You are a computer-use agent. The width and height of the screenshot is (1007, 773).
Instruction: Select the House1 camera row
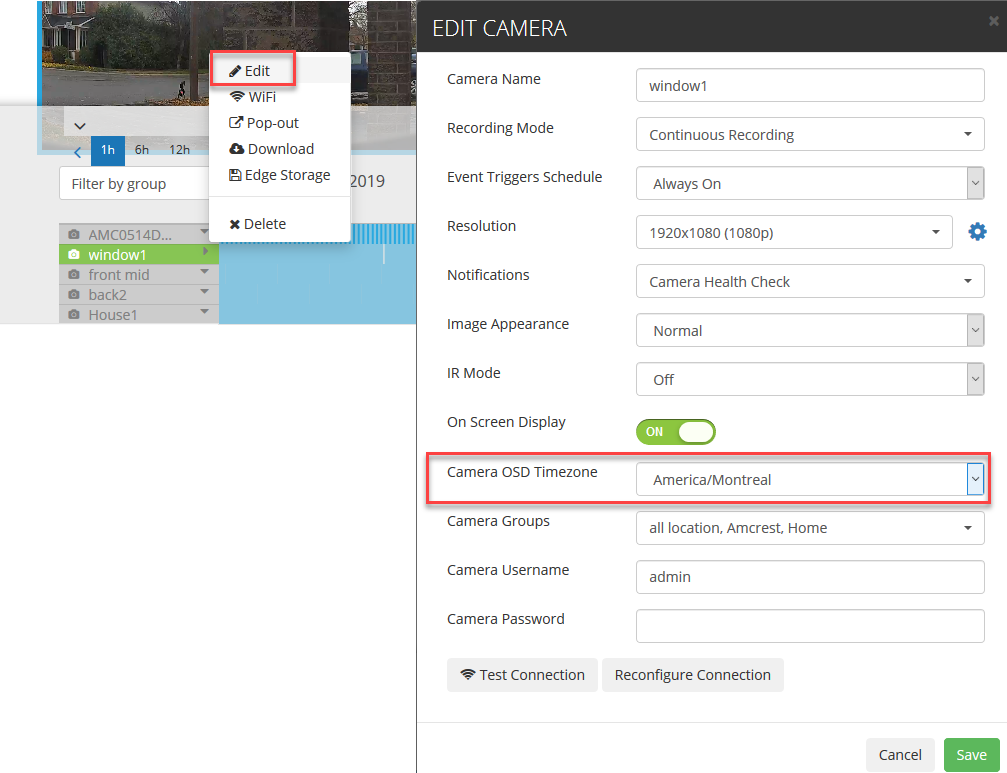tap(139, 315)
